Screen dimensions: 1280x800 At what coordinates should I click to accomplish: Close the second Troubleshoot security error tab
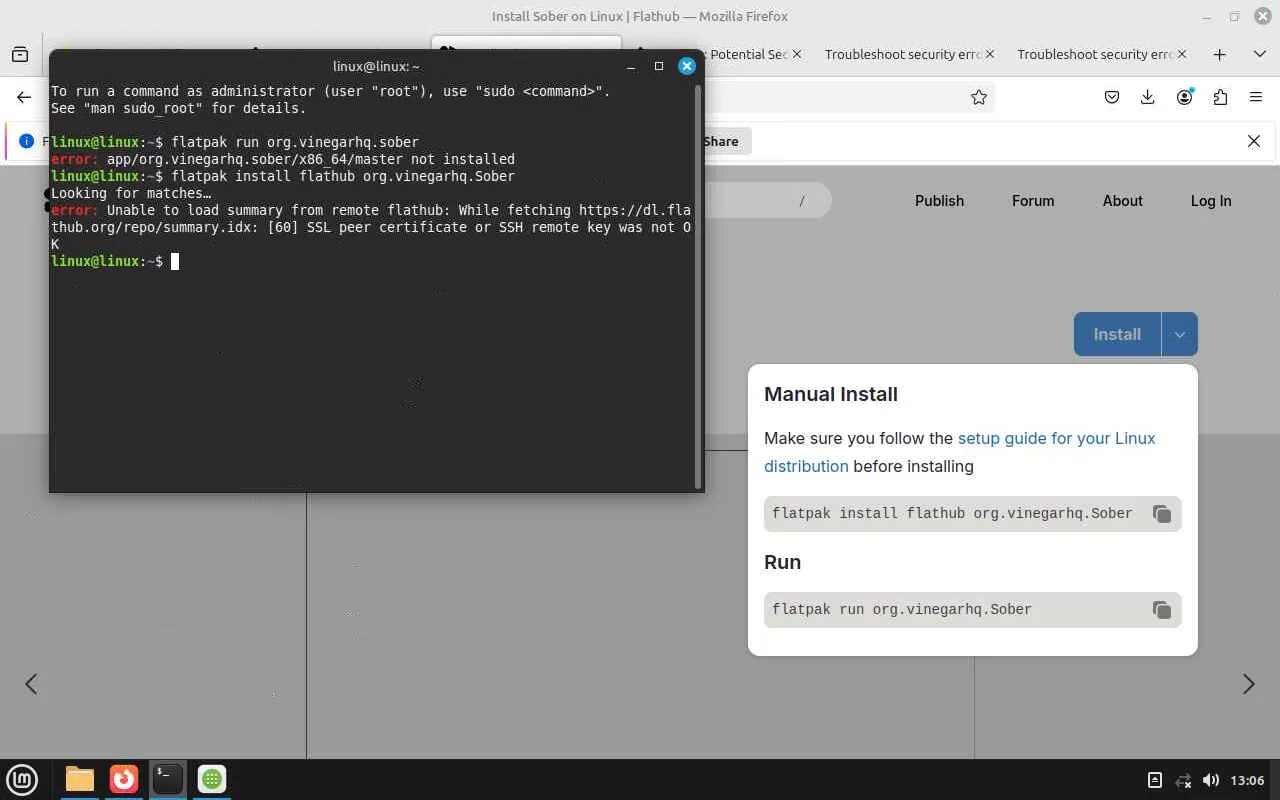1183,54
